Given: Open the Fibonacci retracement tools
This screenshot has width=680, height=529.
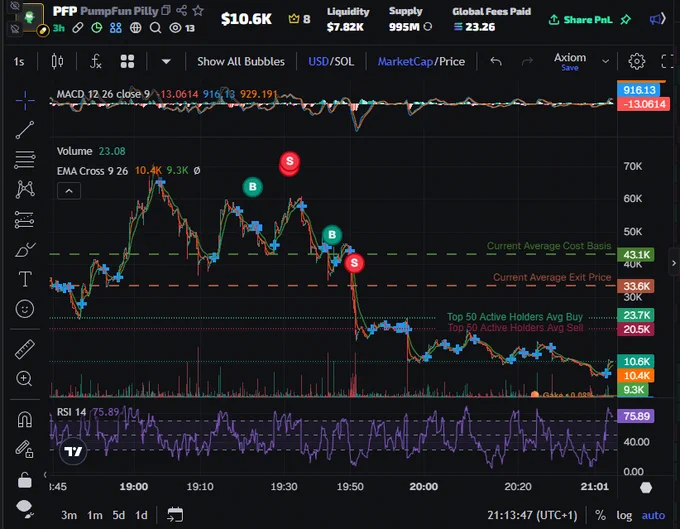Looking at the screenshot, I should [x=25, y=160].
